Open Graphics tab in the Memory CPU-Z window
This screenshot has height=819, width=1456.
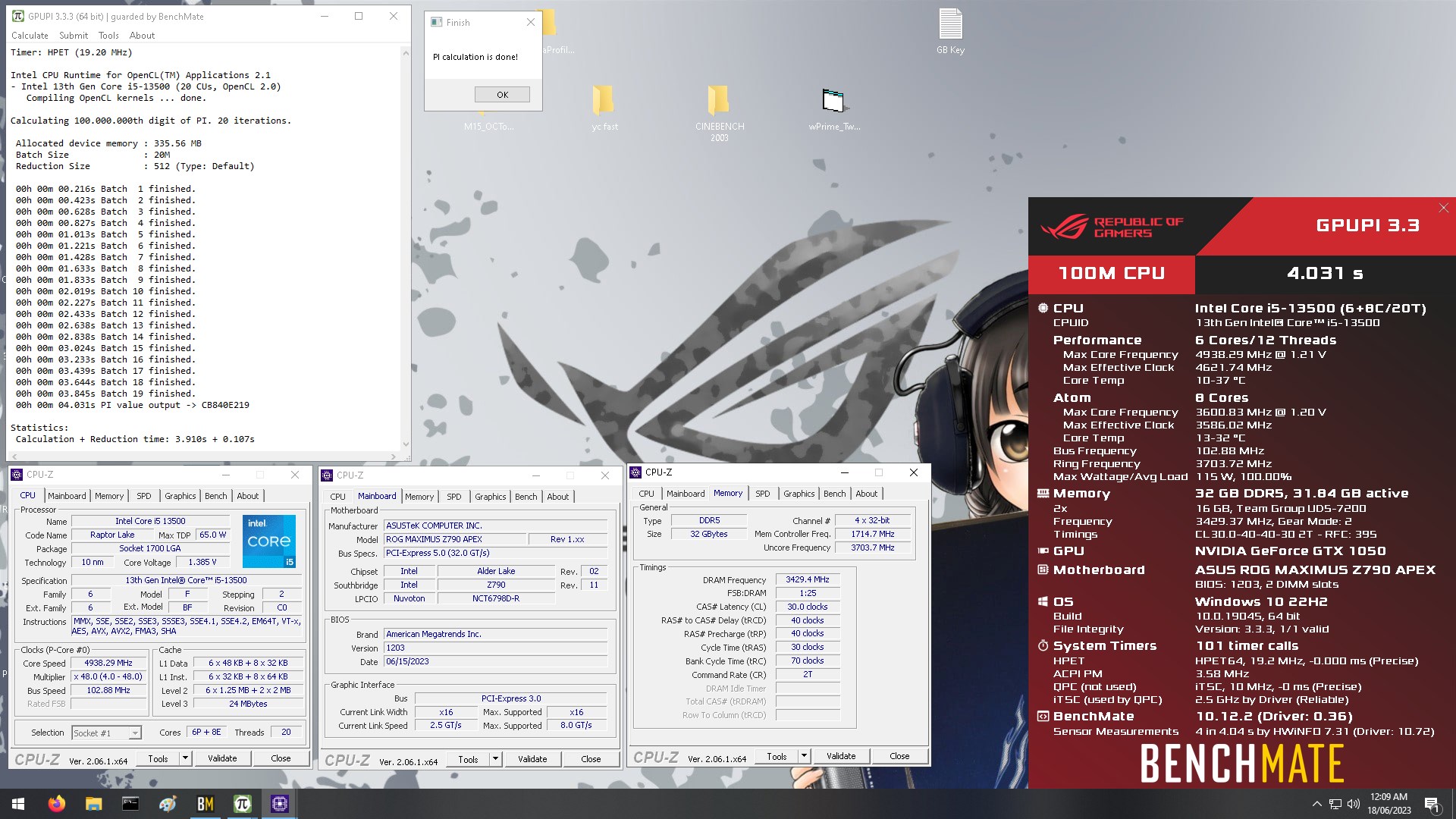(799, 494)
